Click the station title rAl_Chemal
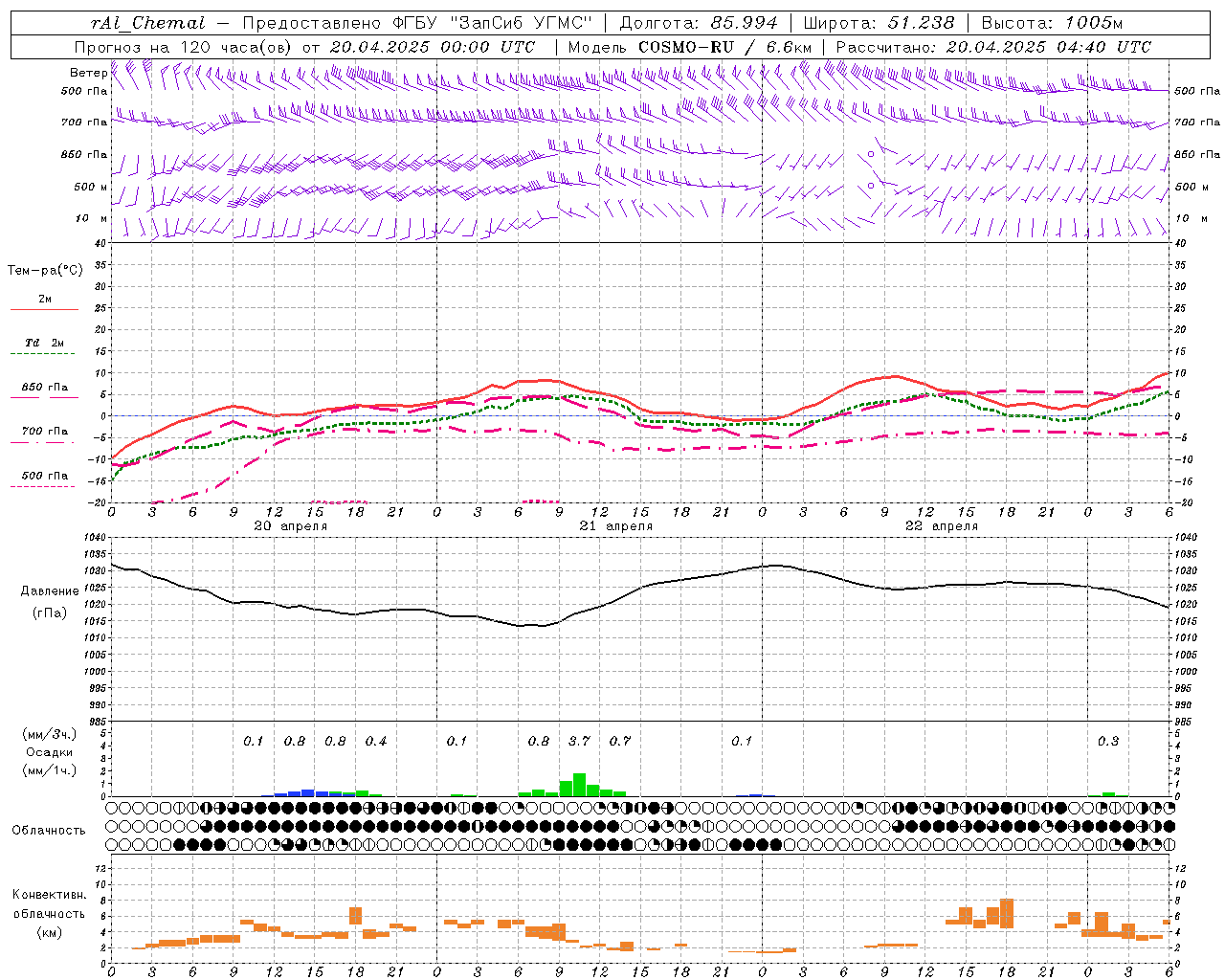This screenshot has height=980, width=1225. pos(148,23)
